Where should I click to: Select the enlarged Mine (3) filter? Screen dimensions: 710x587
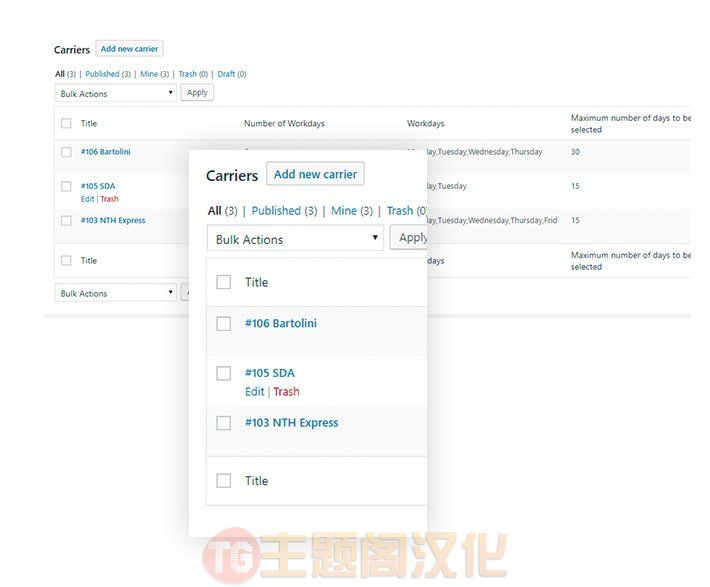352,211
